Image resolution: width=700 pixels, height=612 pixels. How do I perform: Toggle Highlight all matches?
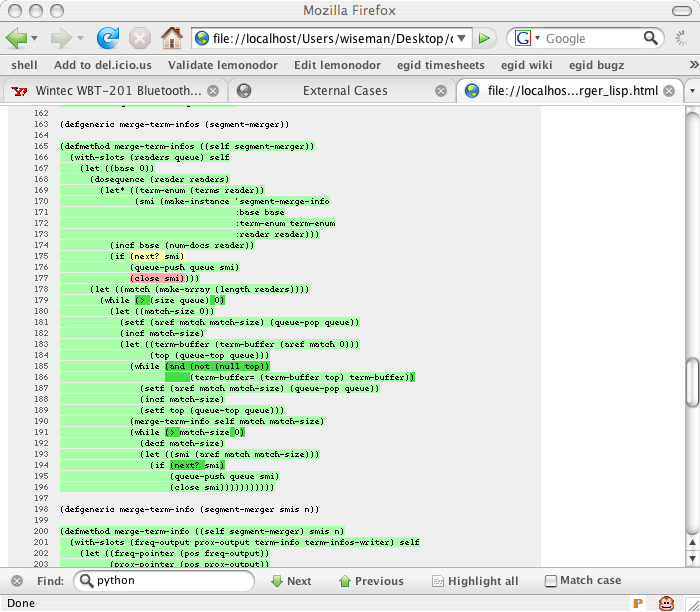point(475,581)
